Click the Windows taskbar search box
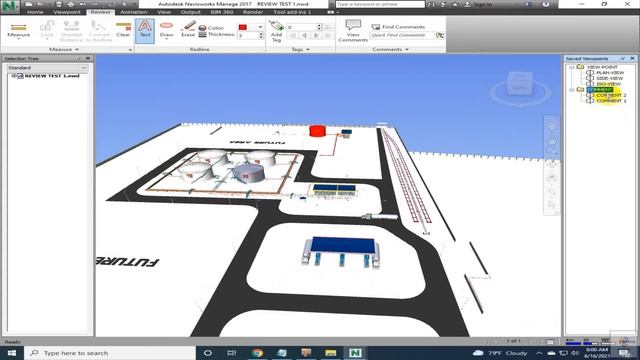Viewport: 640px width, 360px height. (110, 353)
